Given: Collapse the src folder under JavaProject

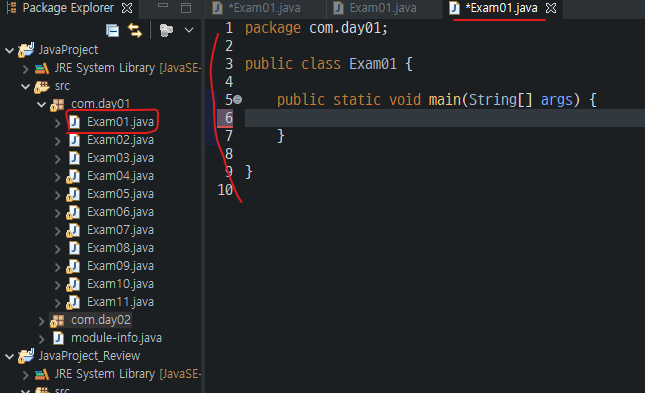Looking at the screenshot, I should tap(26, 86).
